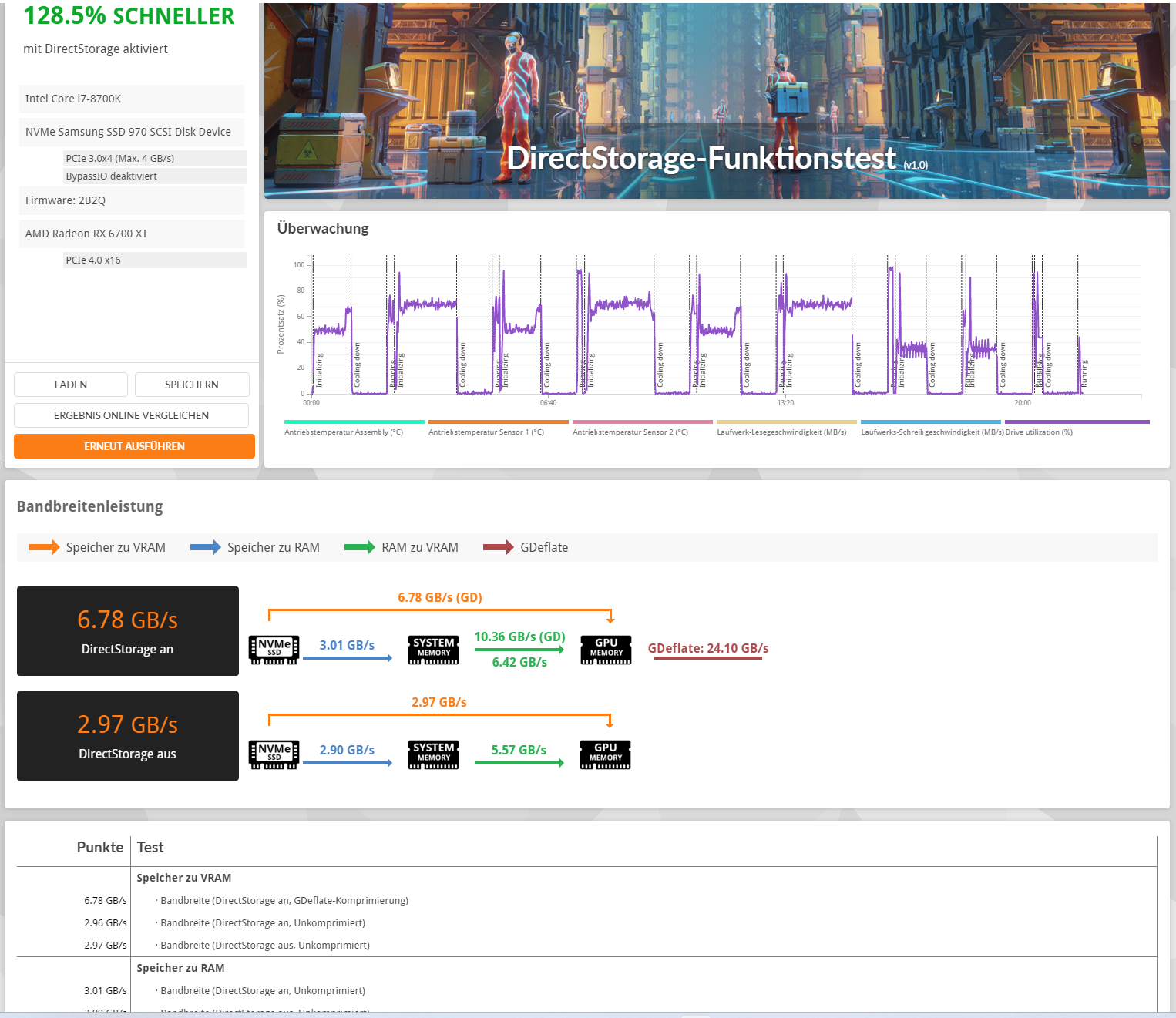This screenshot has width=1176, height=1018.
Task: Click the Test column header
Action: [x=150, y=847]
